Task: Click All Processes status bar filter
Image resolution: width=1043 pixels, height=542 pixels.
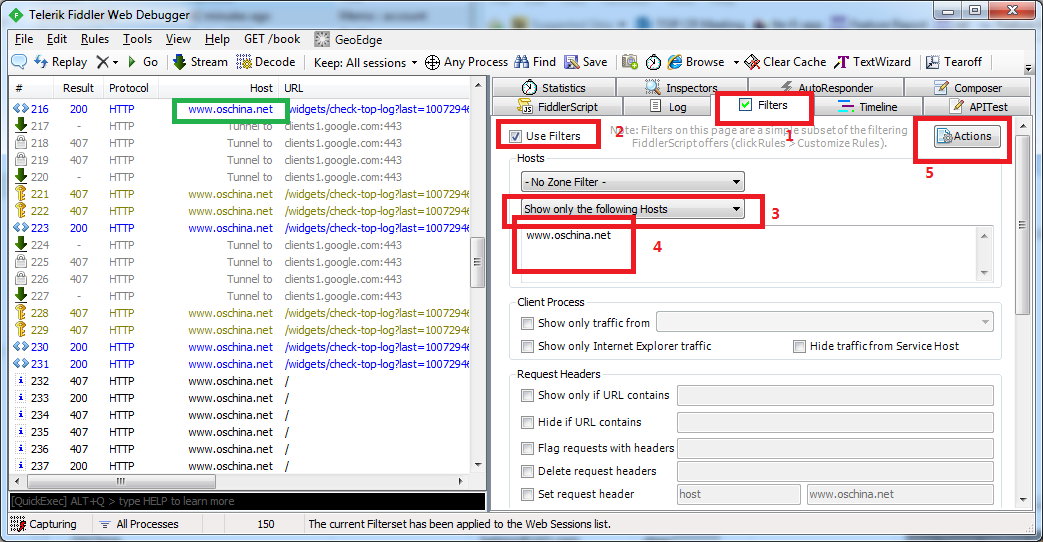Action: coord(139,524)
